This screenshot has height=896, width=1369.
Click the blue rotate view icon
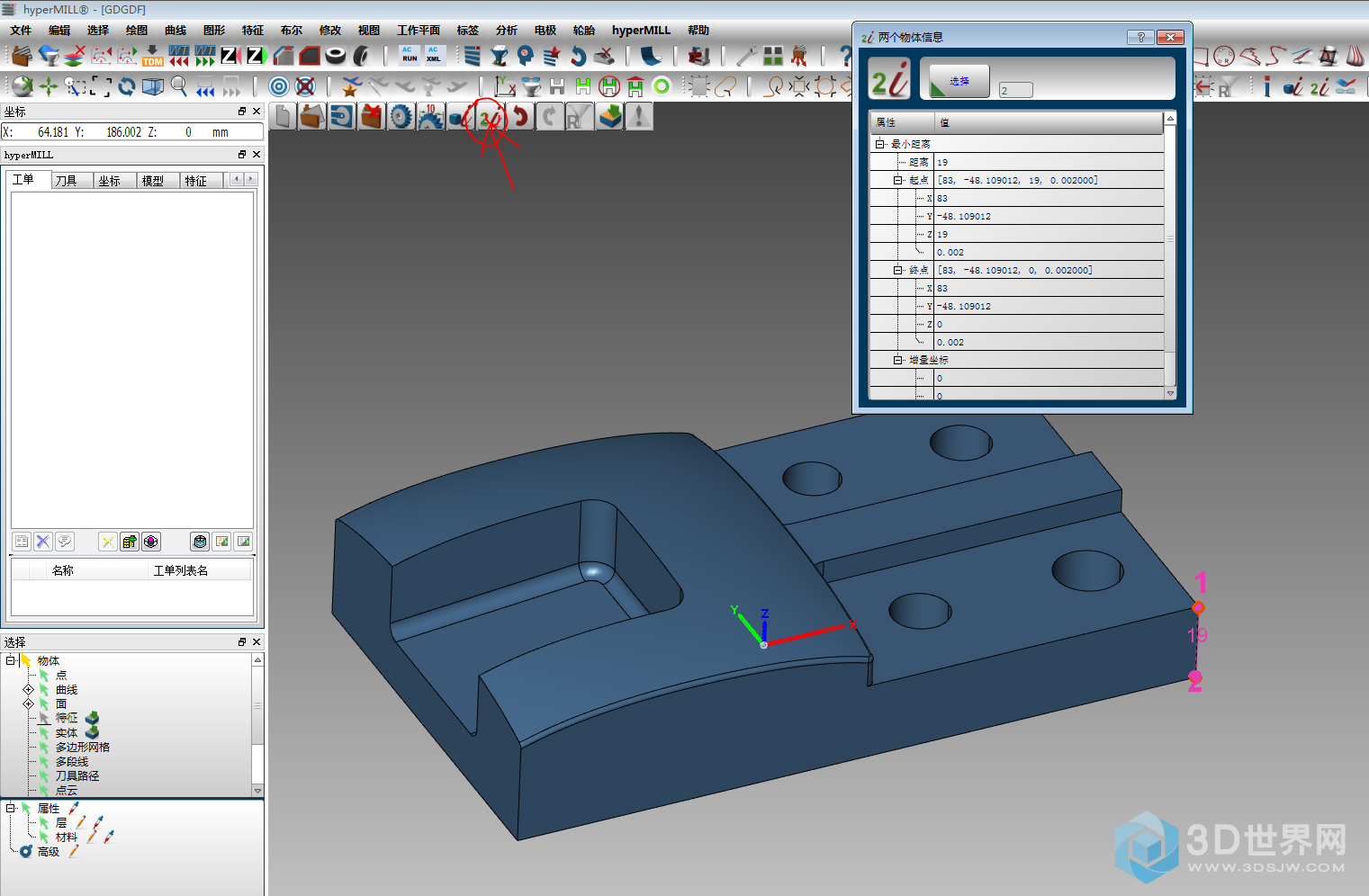[x=127, y=86]
